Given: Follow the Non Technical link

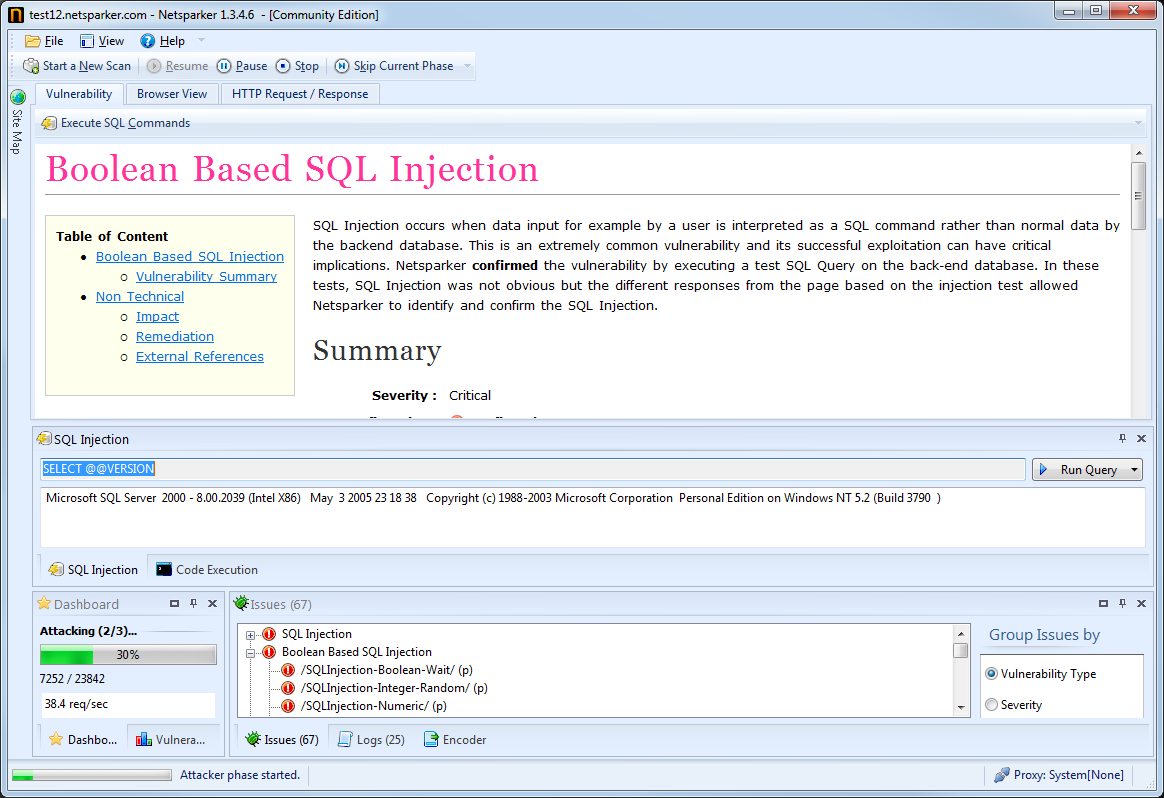Looking at the screenshot, I should (x=140, y=296).
